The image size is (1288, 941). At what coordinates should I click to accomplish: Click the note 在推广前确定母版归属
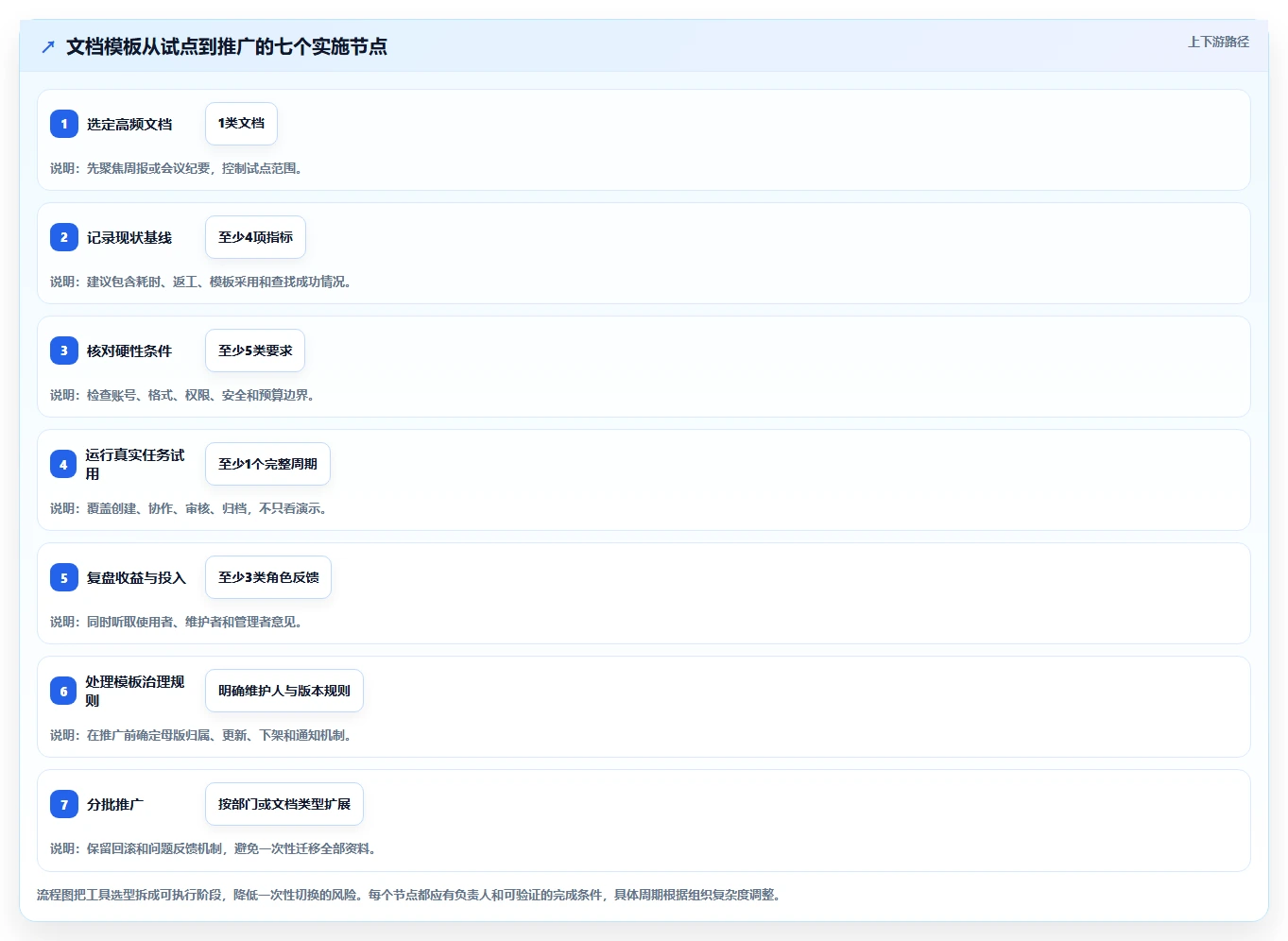pyautogui.click(x=200, y=735)
